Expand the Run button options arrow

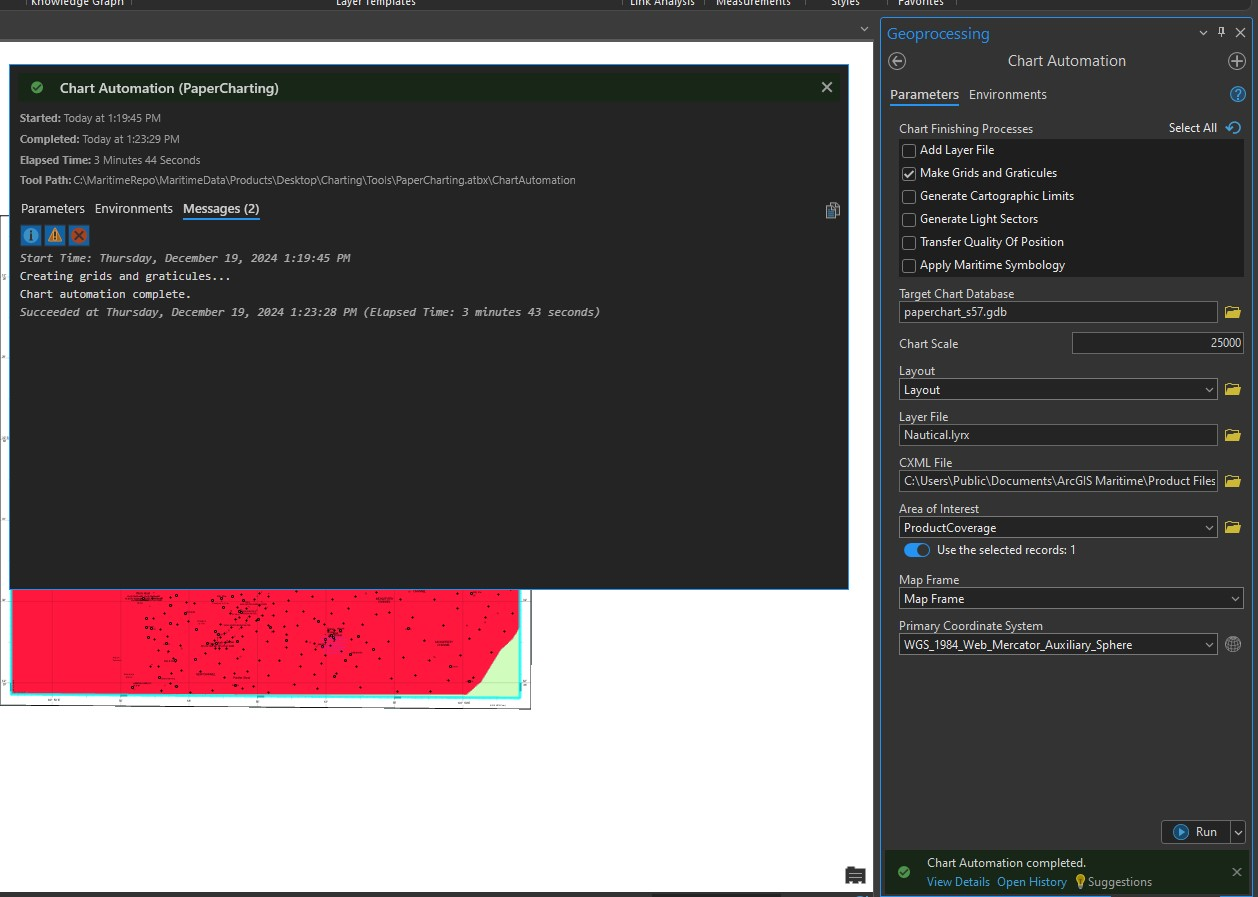(x=1237, y=831)
